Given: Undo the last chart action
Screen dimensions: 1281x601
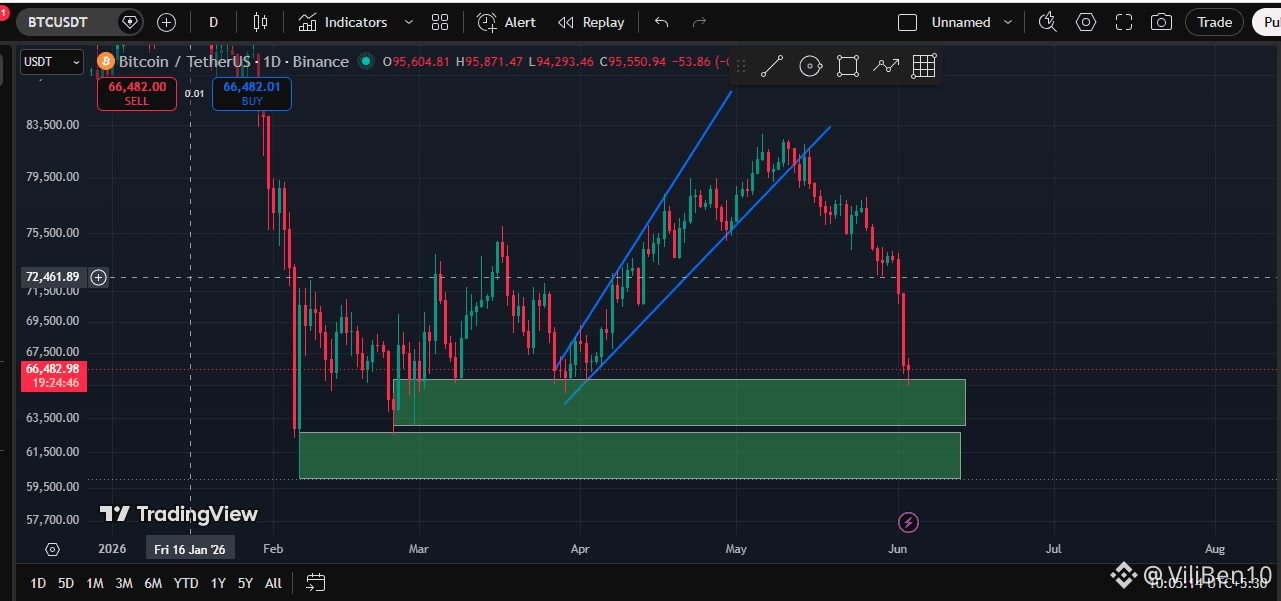Looking at the screenshot, I should pyautogui.click(x=661, y=22).
